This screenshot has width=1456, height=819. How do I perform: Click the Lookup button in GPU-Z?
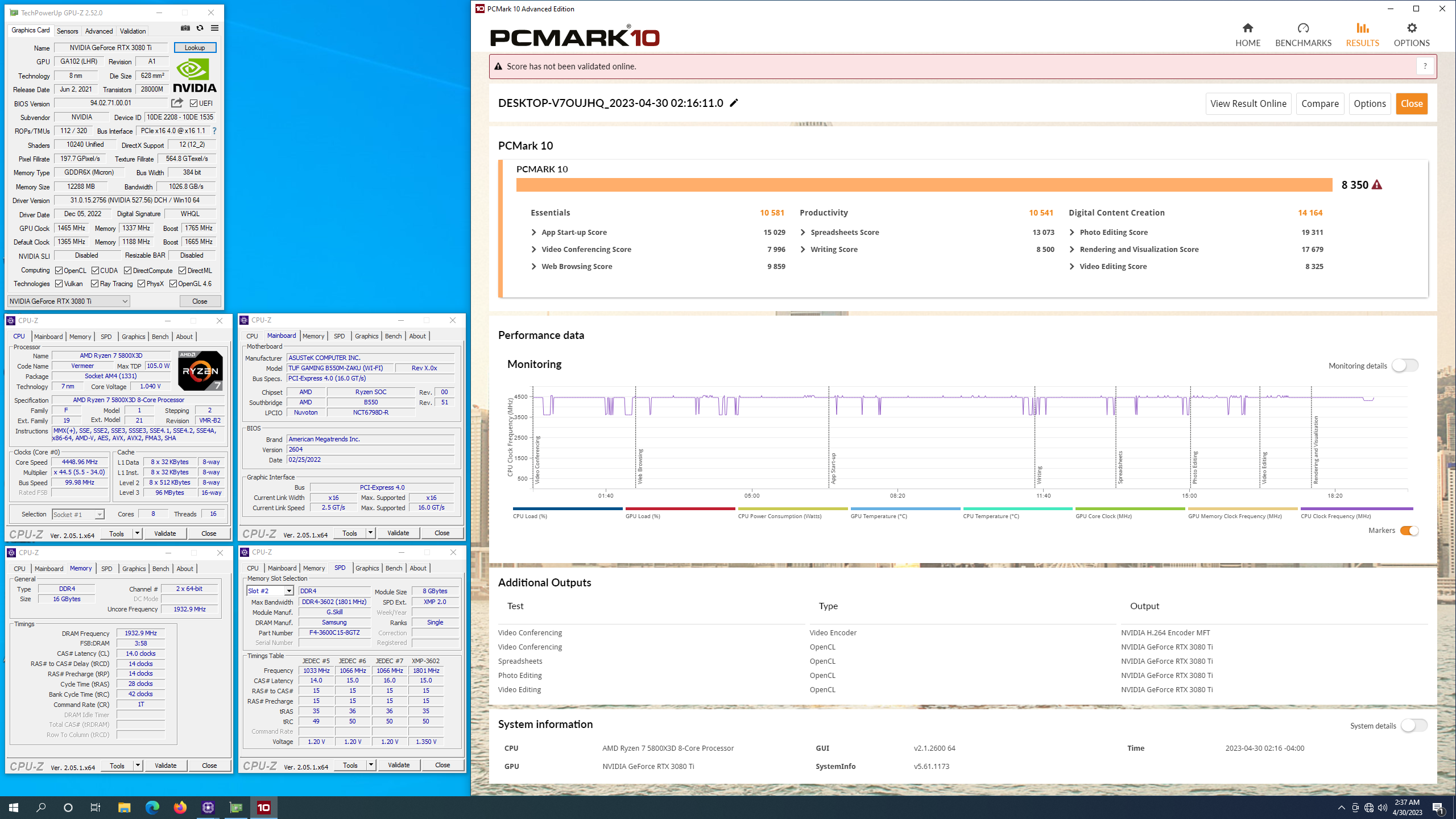click(195, 47)
